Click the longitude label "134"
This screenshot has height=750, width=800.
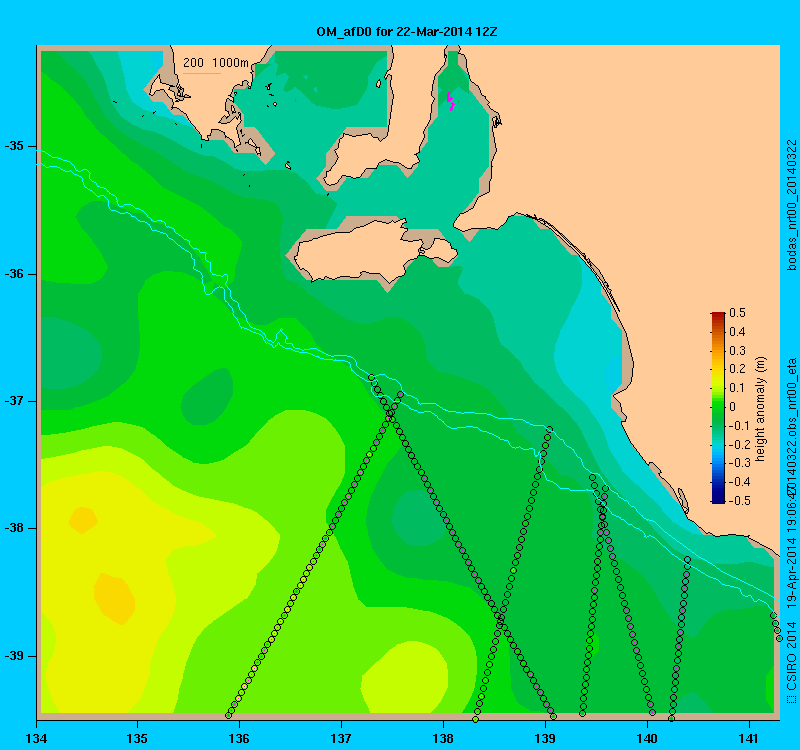[37, 738]
